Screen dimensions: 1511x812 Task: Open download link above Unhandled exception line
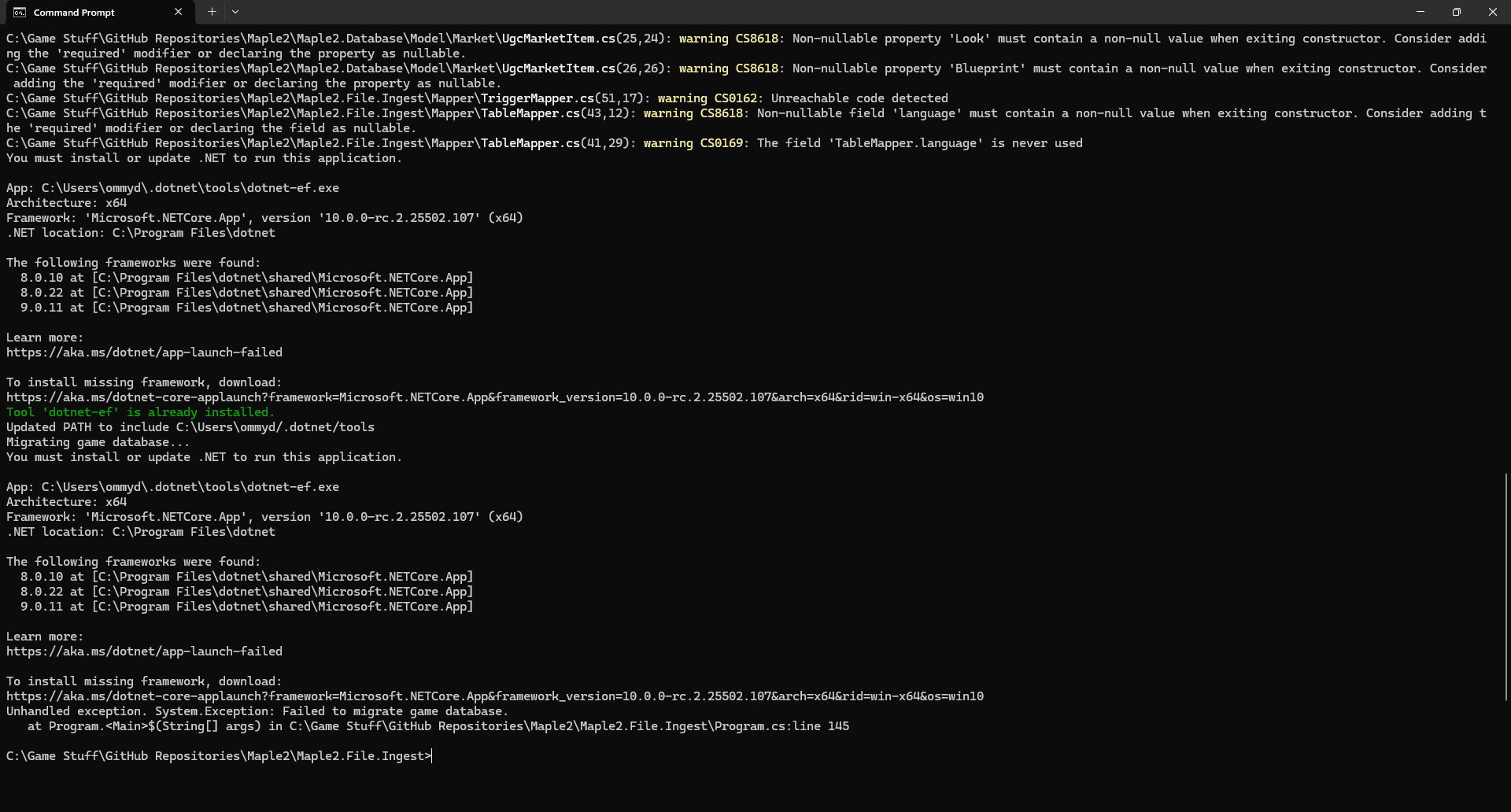495,696
